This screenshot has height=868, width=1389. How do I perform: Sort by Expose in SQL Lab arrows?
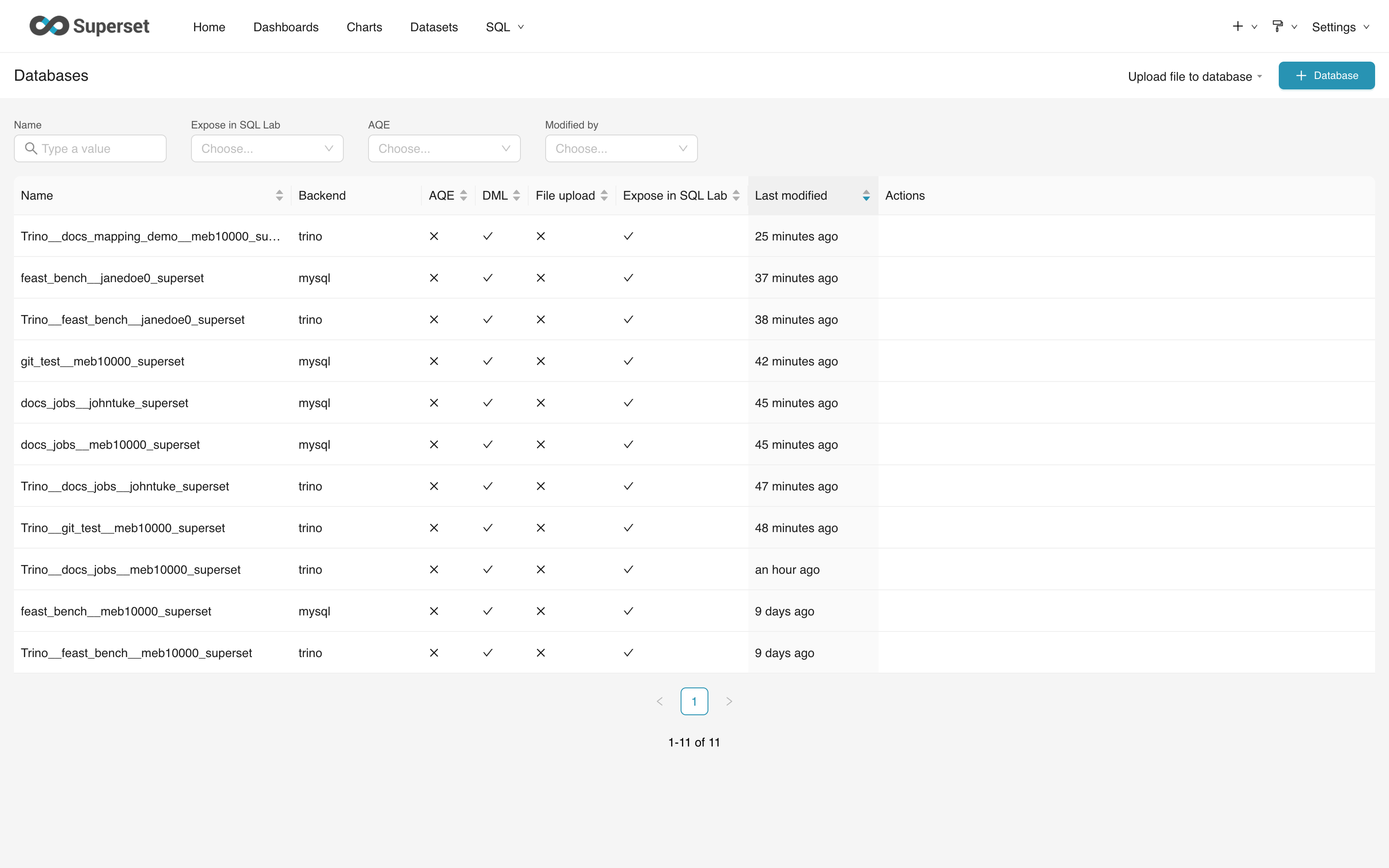tap(736, 196)
